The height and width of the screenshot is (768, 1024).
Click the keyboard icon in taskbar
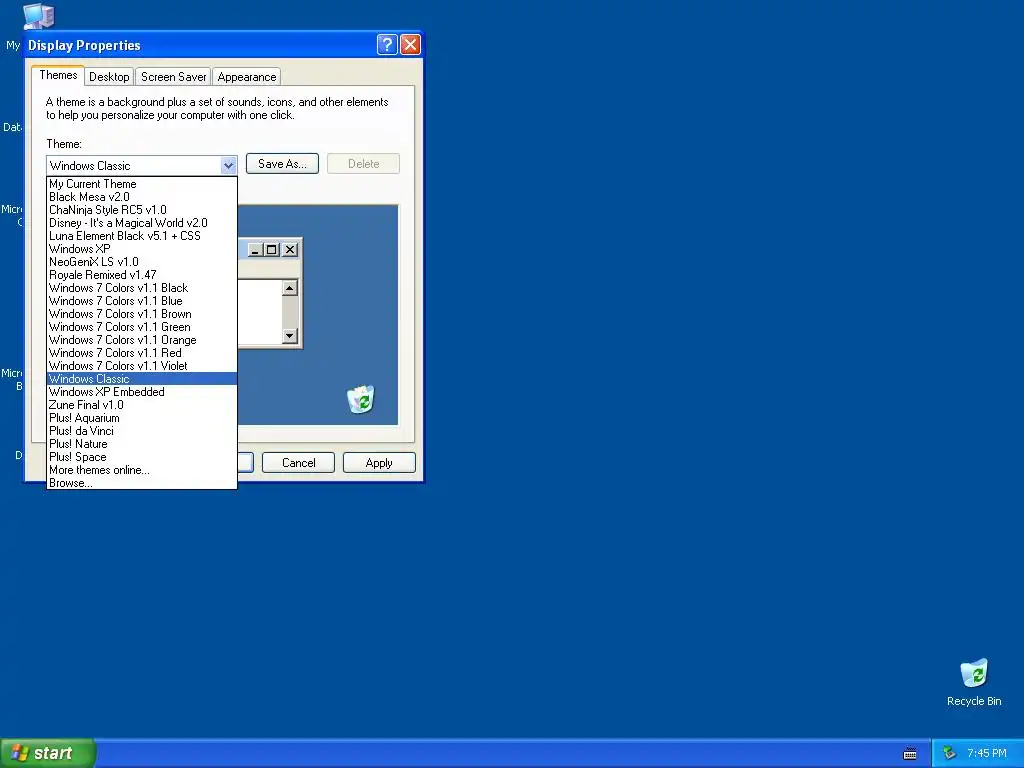tap(910, 754)
